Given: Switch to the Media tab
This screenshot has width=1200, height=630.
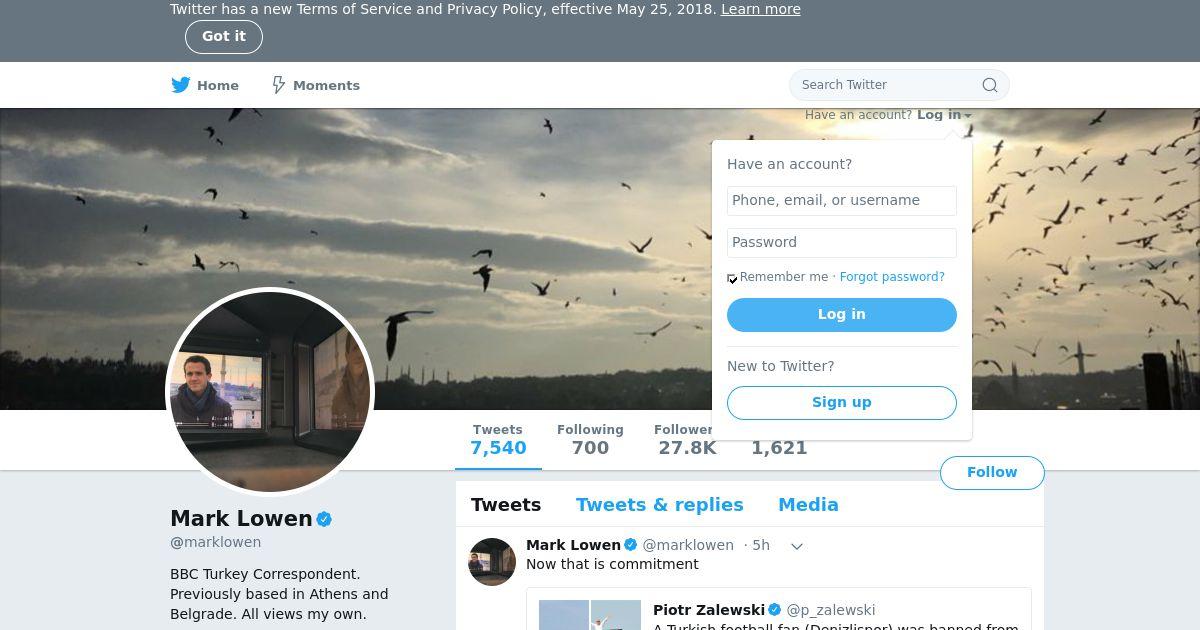Looking at the screenshot, I should tap(808, 505).
